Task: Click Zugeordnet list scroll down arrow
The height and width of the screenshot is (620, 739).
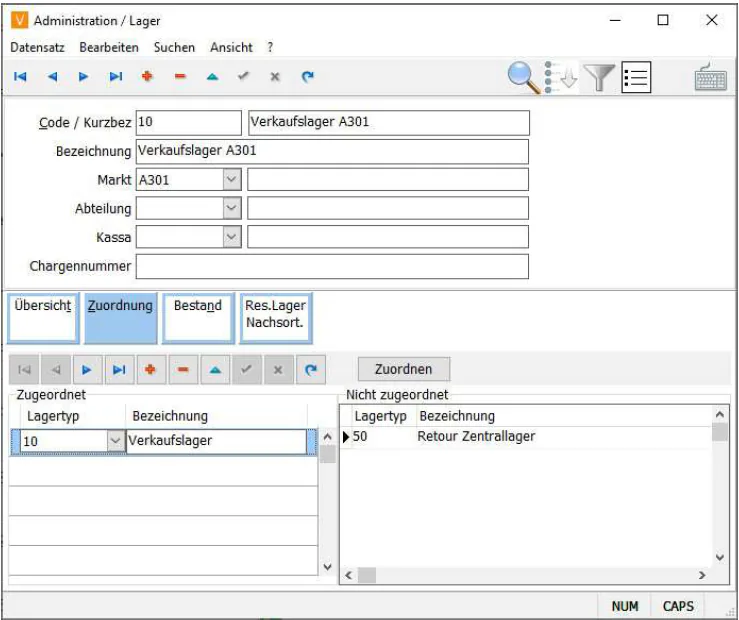Action: pos(328,567)
